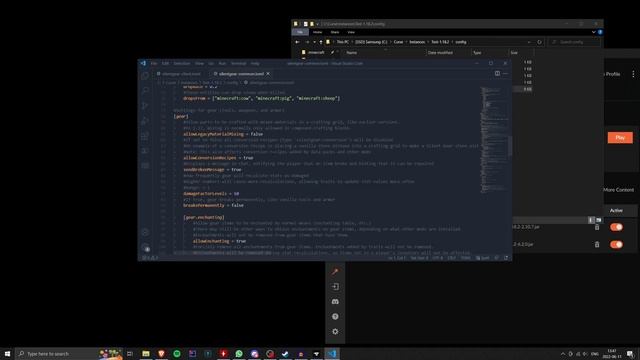Image resolution: width=640 pixels, height=360 pixels.
Task: Open recent locations dropdown in File Explorer
Action: coord(314,42)
